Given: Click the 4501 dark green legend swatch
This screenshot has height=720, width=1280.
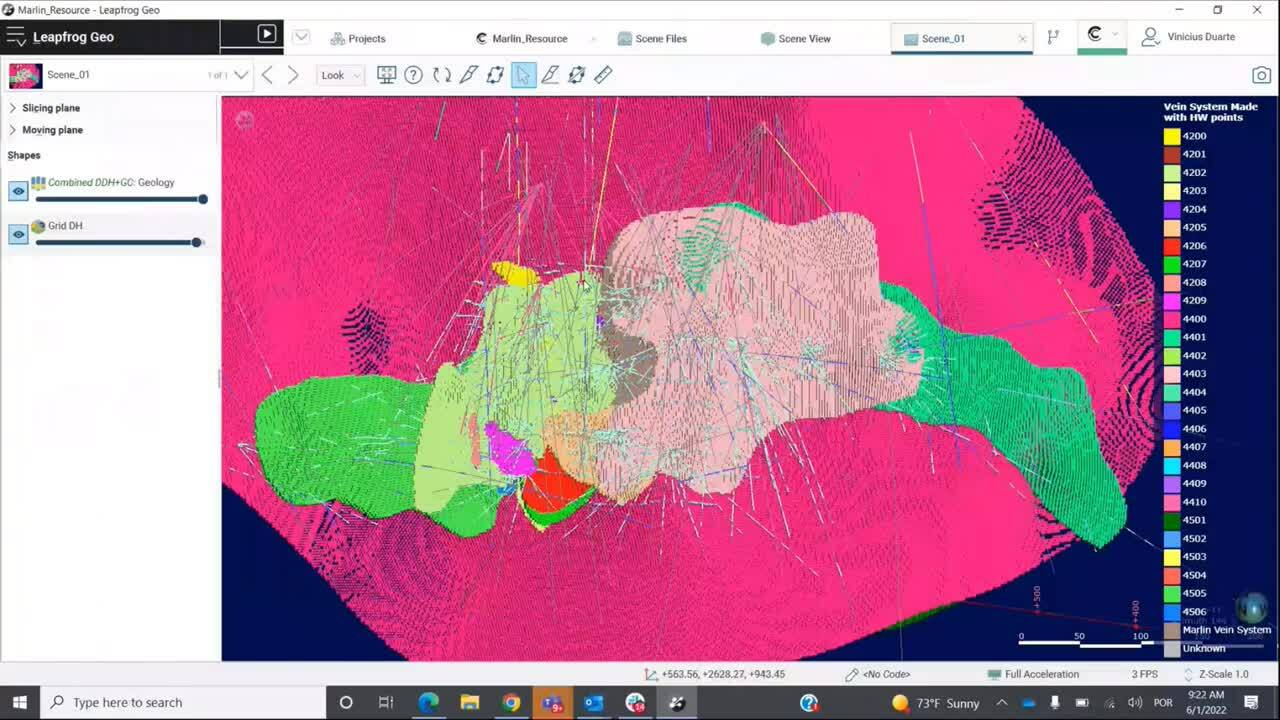Looking at the screenshot, I should pyautogui.click(x=1171, y=520).
